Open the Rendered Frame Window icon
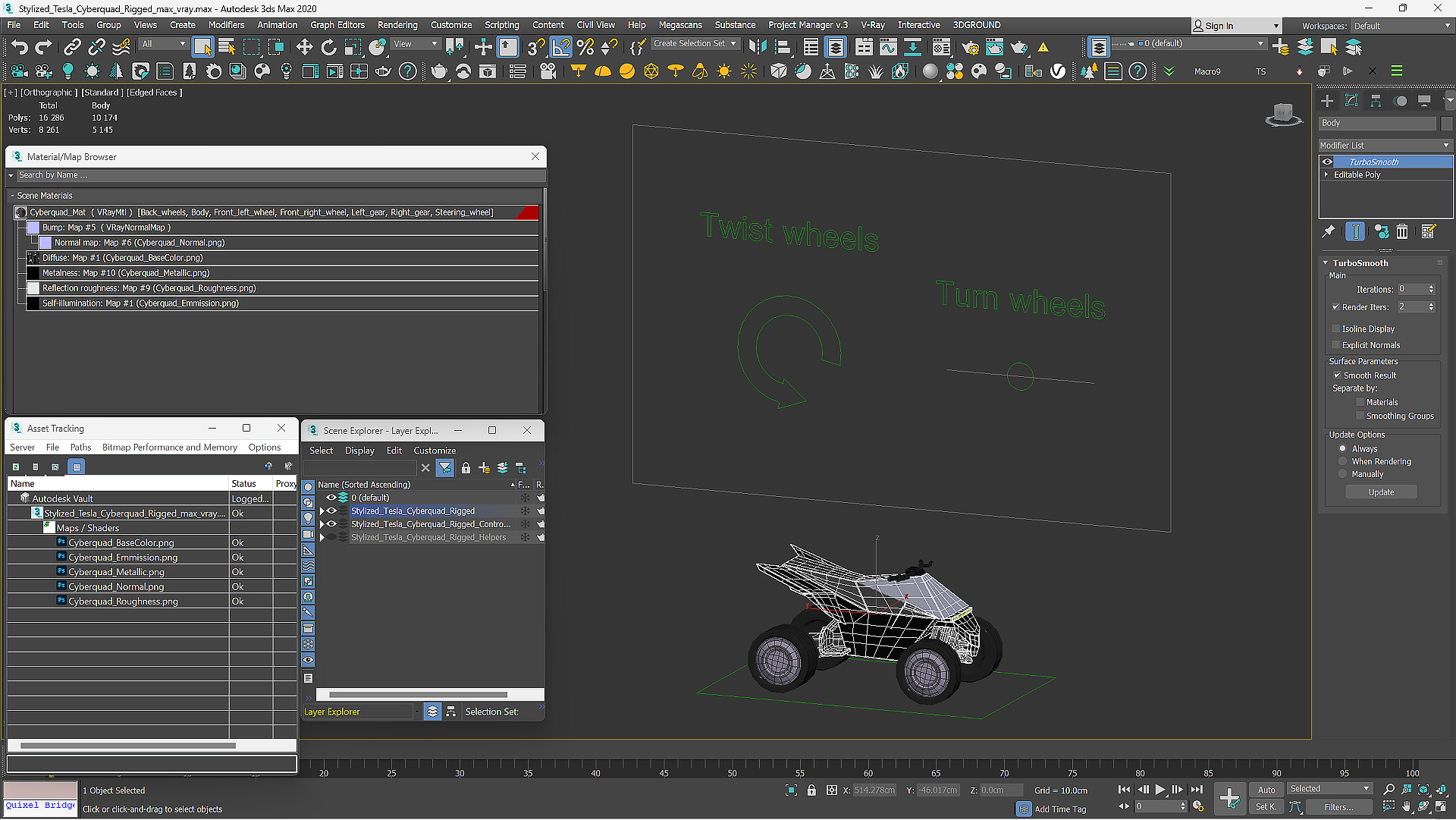The width and height of the screenshot is (1456, 820). coord(994,47)
